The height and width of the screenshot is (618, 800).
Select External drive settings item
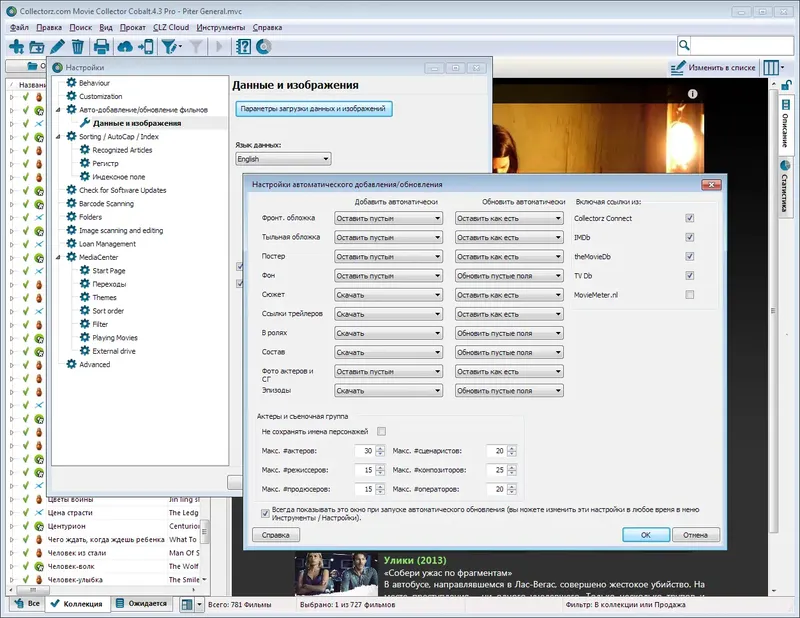pos(113,351)
